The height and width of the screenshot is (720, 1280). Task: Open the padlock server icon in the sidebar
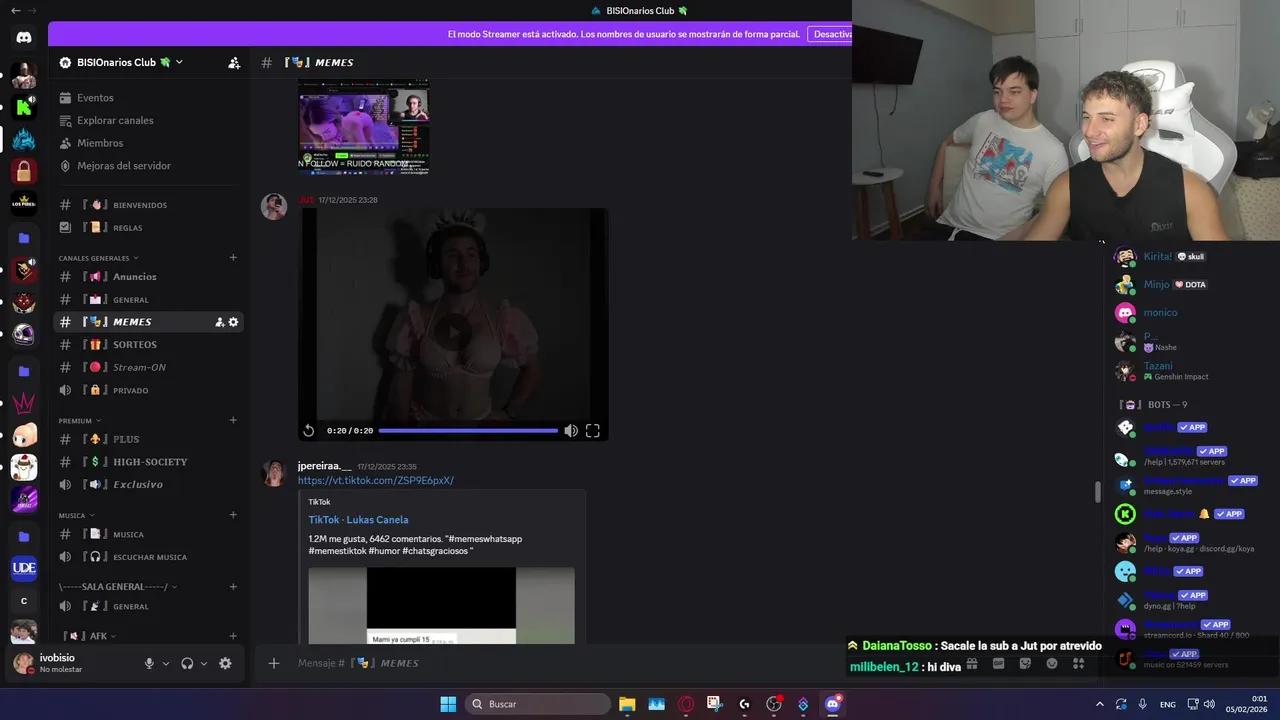click(x=24, y=172)
